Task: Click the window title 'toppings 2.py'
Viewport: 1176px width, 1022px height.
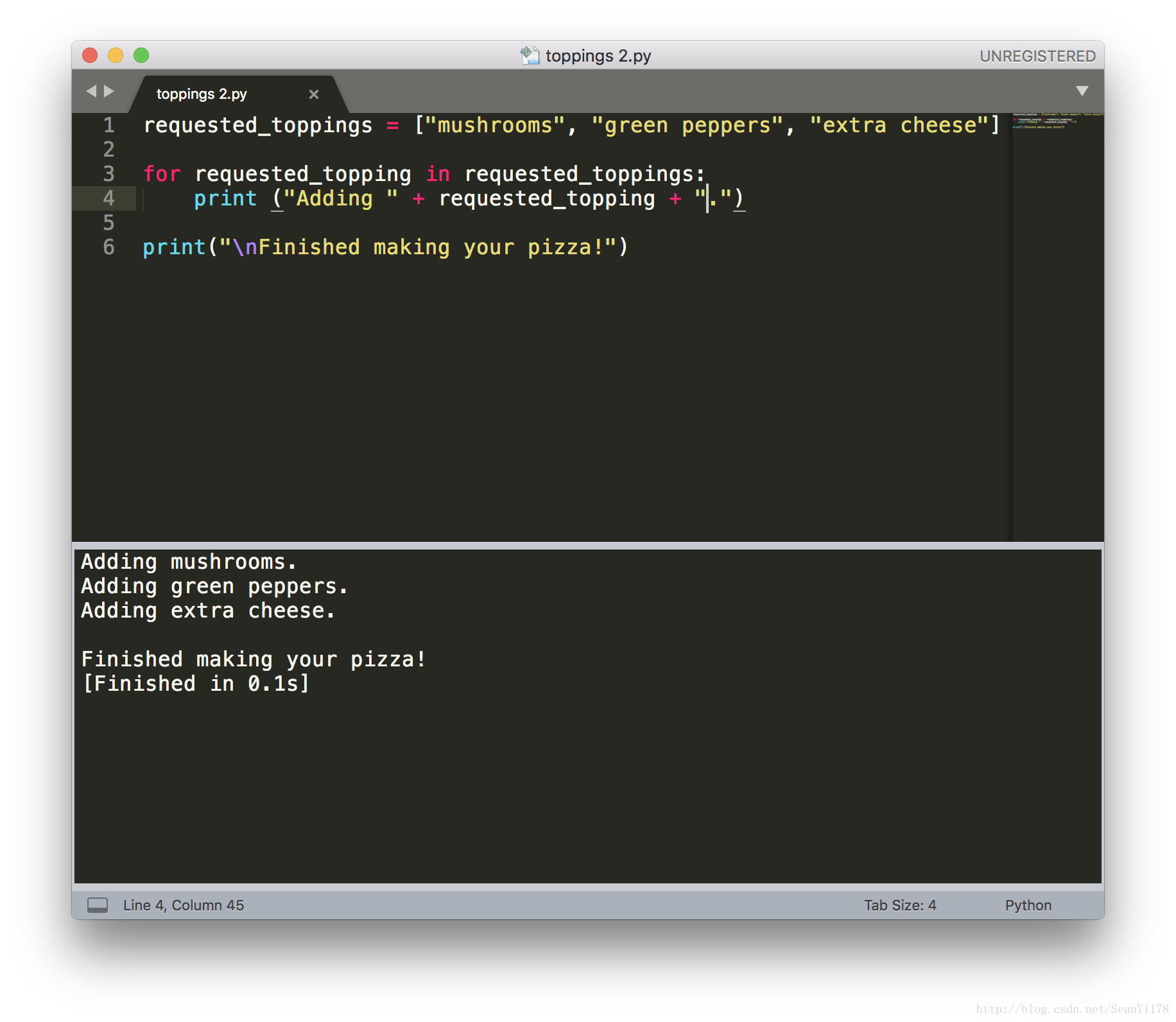Action: coord(598,56)
